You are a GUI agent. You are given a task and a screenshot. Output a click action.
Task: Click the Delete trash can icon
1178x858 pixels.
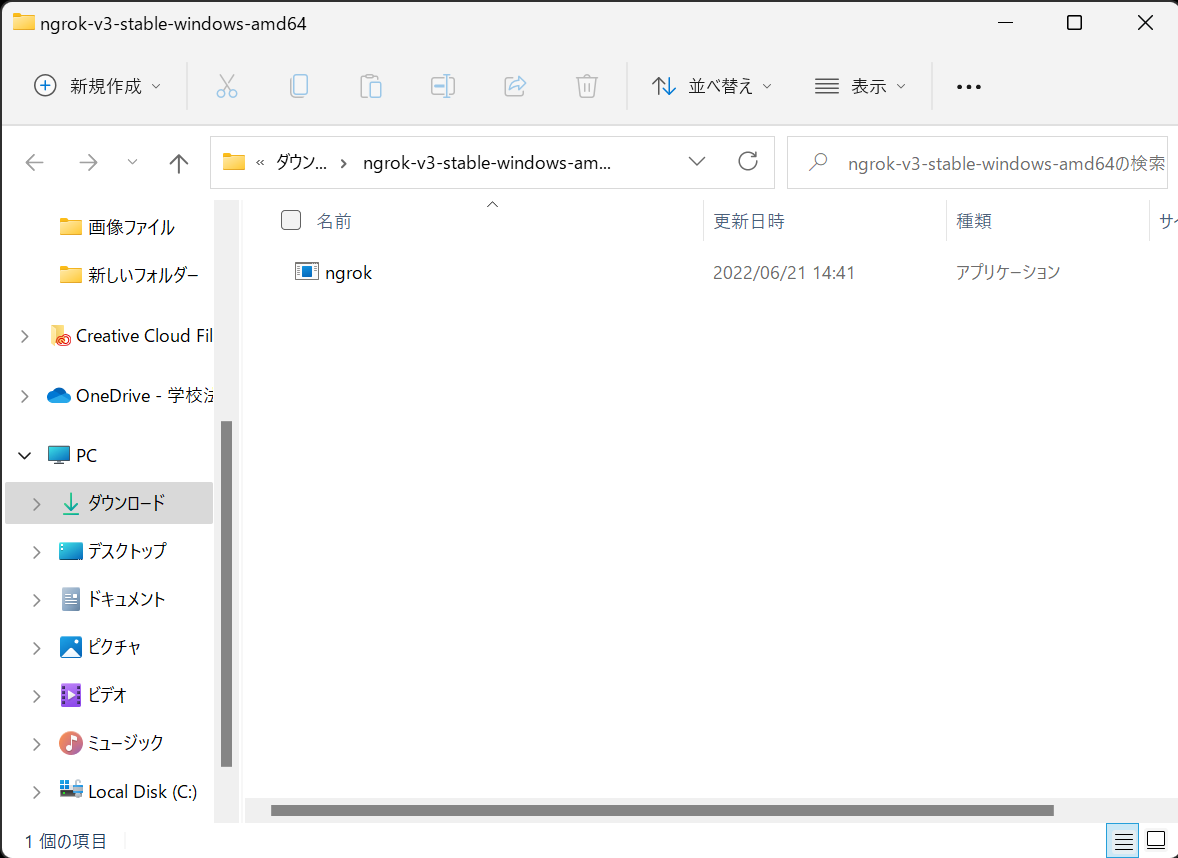coord(587,86)
